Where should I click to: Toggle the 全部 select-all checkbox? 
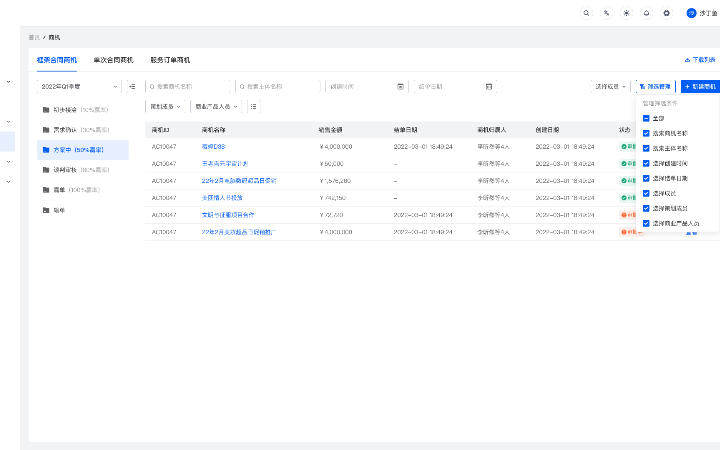pyautogui.click(x=646, y=118)
